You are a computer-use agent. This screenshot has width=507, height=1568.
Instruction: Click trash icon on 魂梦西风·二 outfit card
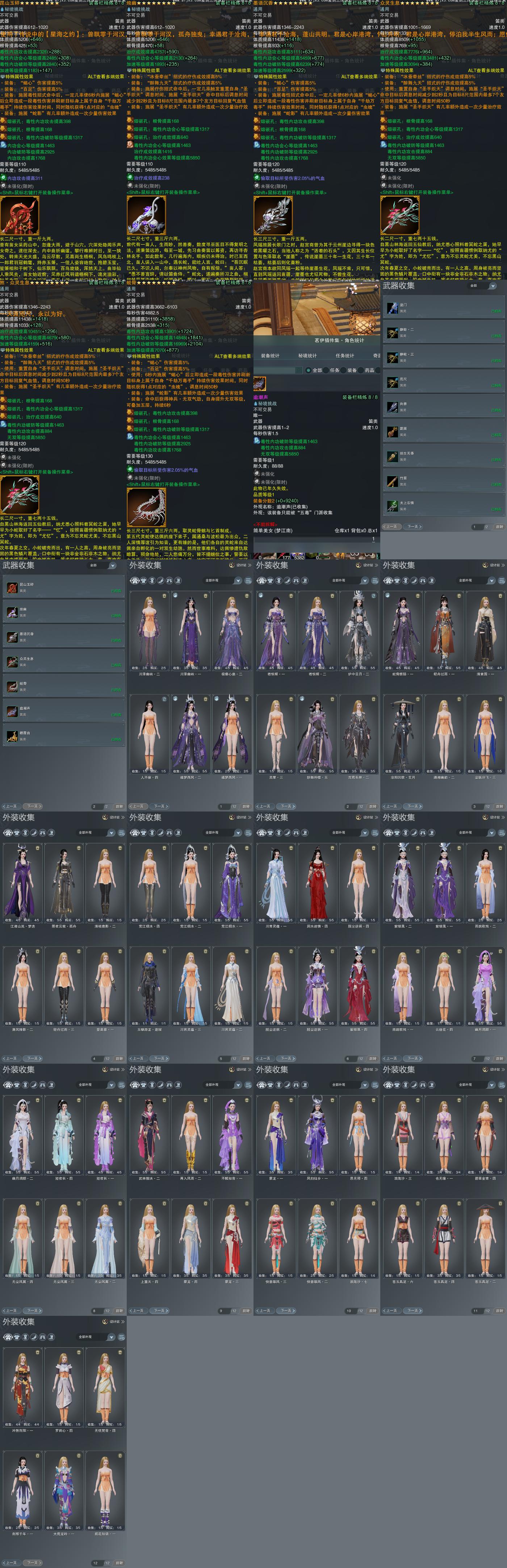[x=206, y=699]
